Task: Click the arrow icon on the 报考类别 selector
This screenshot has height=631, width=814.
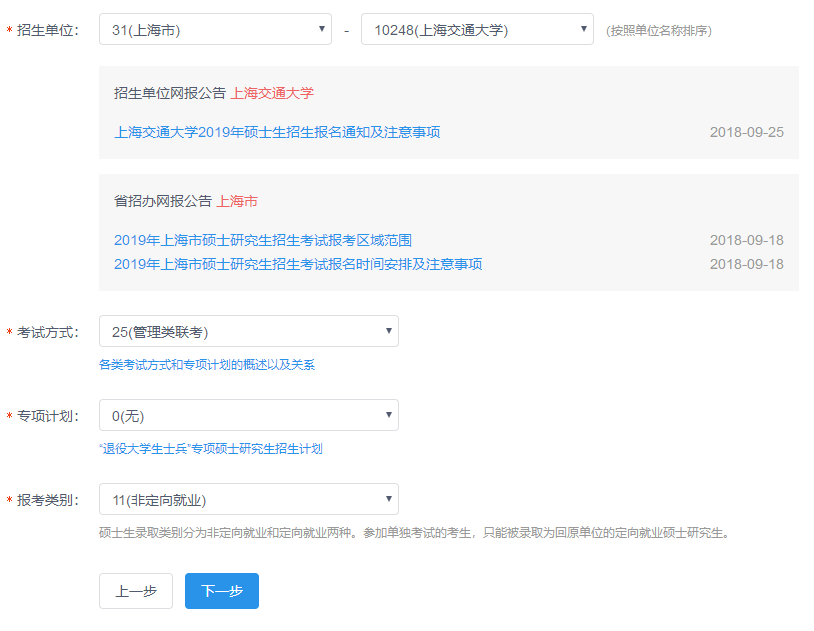Action: point(388,499)
